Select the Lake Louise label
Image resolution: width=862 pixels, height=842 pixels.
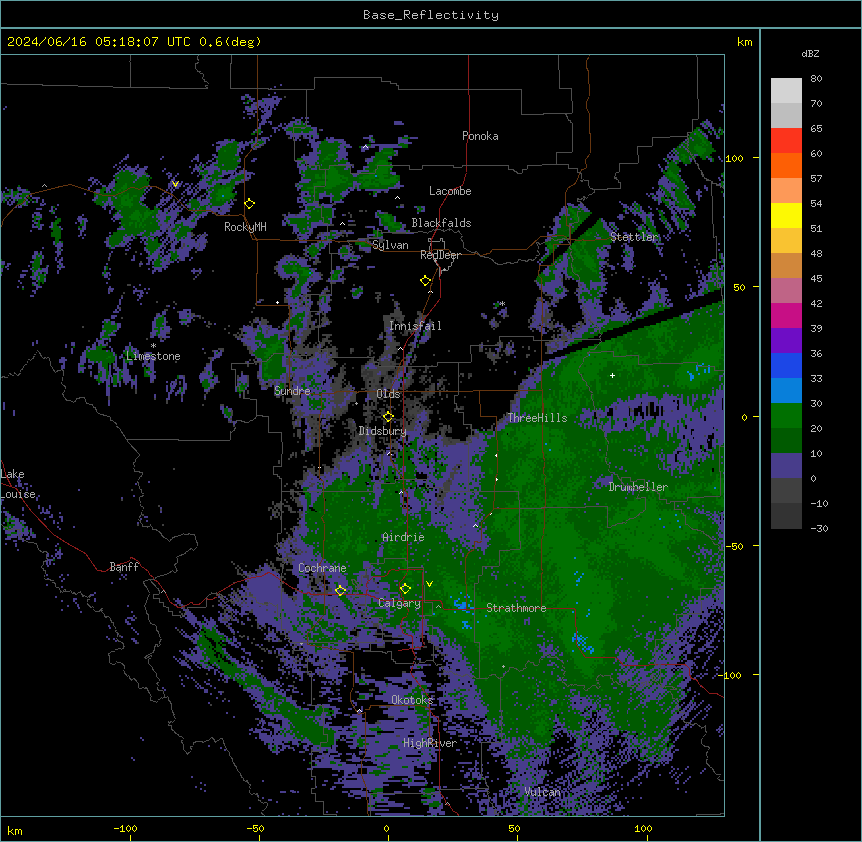pyautogui.click(x=18, y=484)
